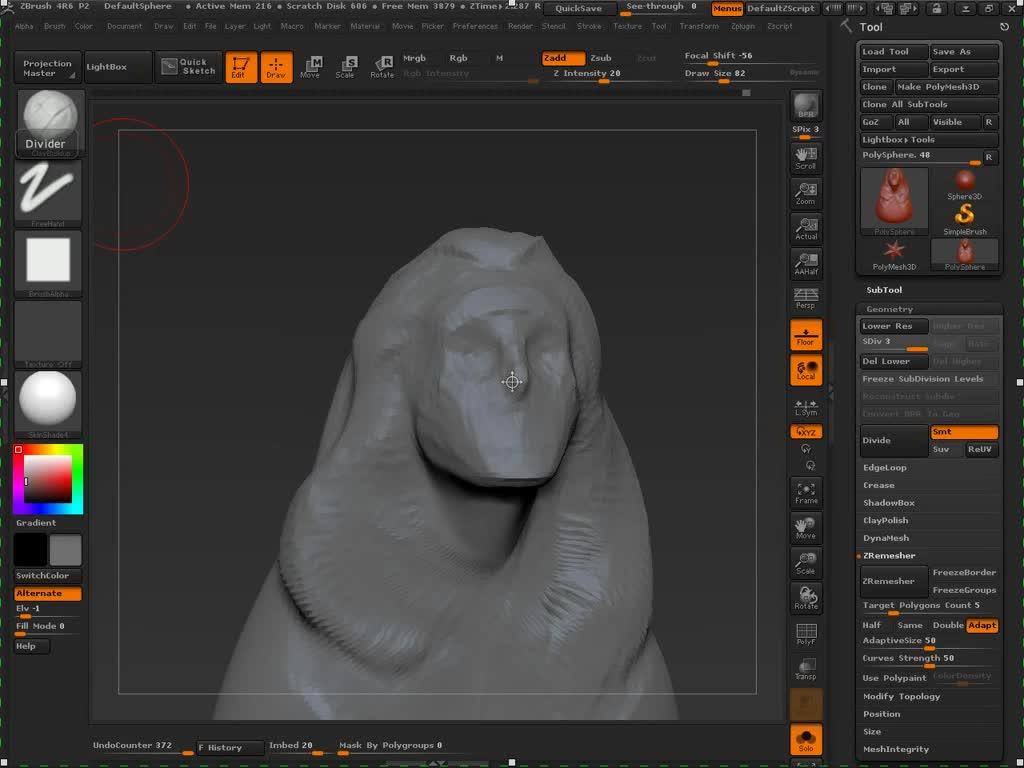Open the Texture Off picker

point(48,334)
